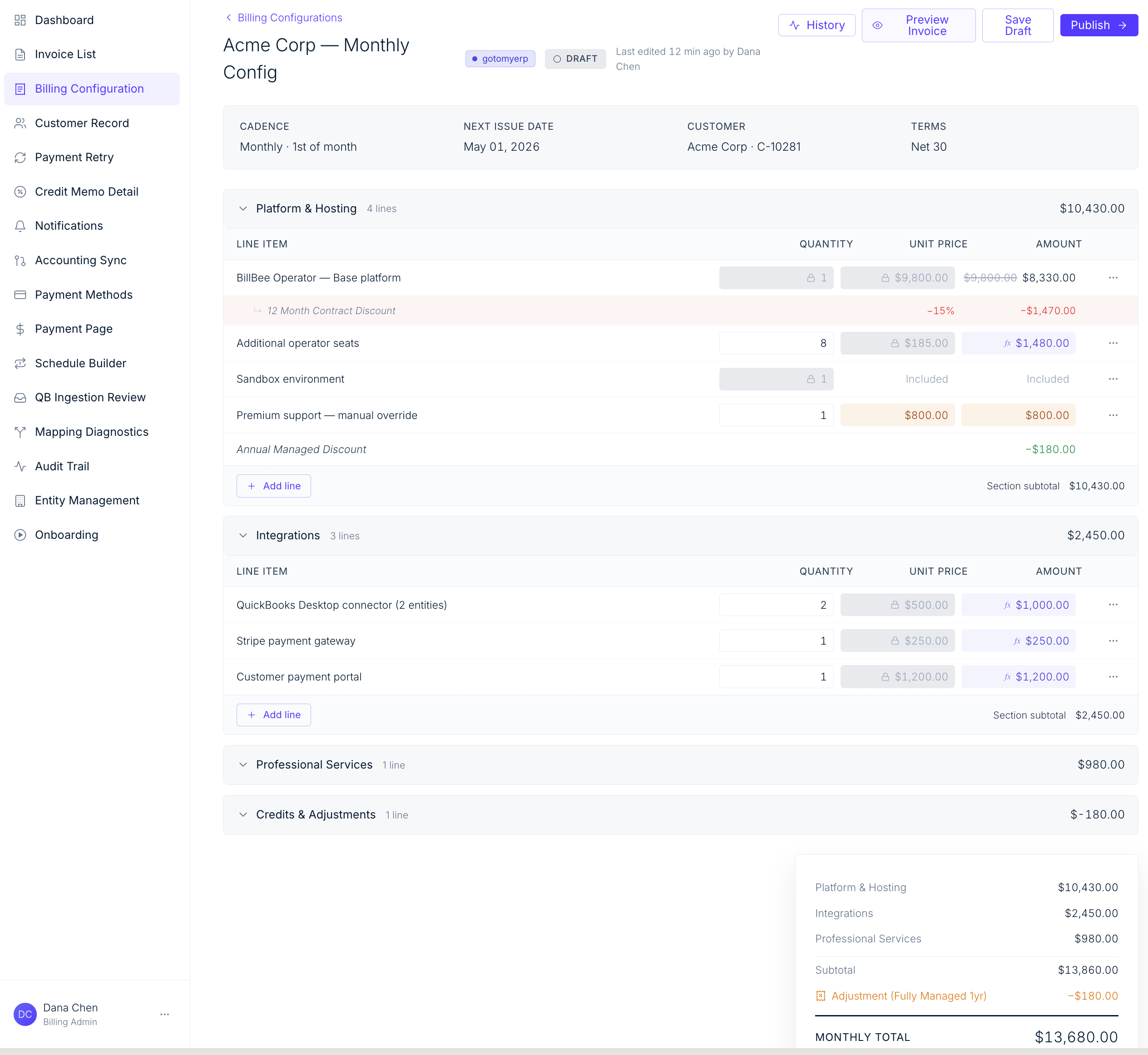Click the 12 Month Contract Discount row
1148x1055 pixels.
coord(680,311)
